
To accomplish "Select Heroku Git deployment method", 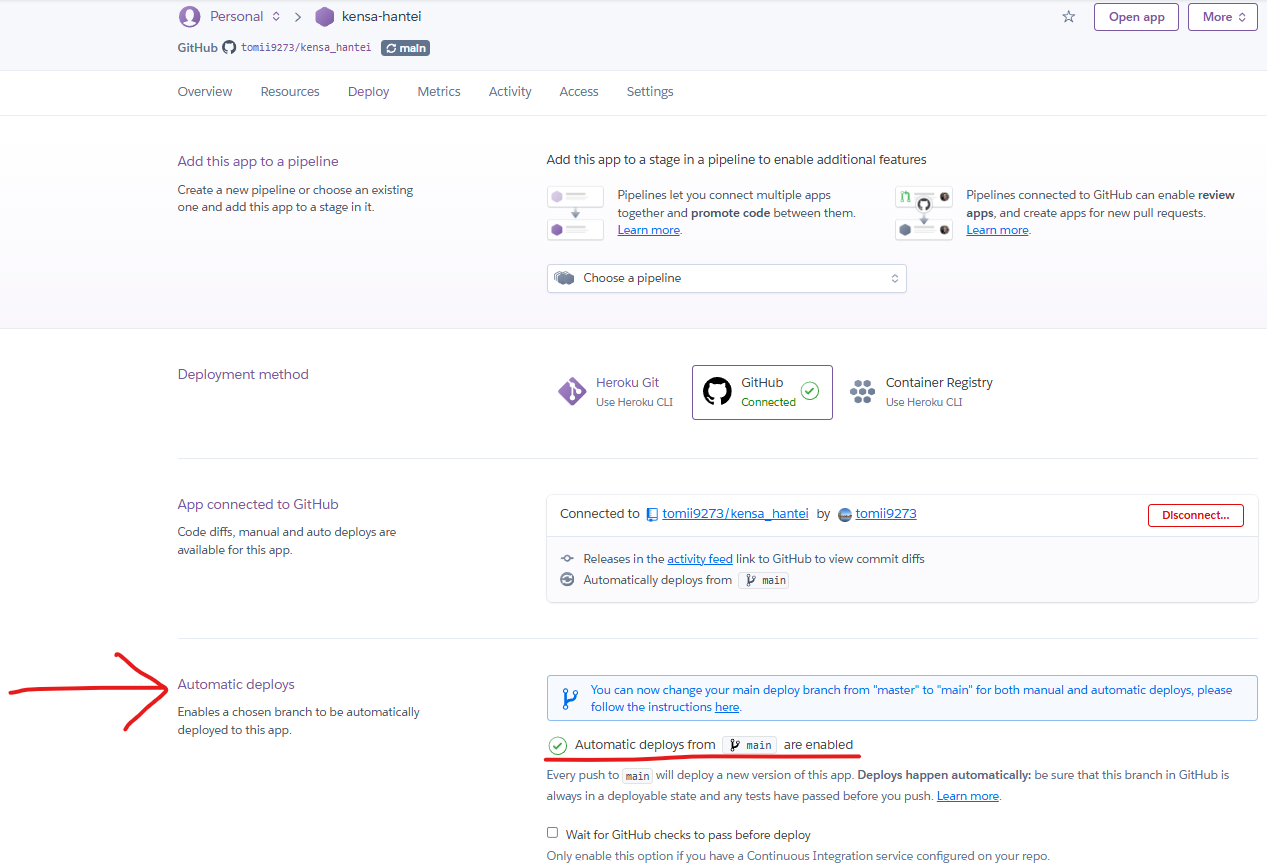I will (x=616, y=392).
